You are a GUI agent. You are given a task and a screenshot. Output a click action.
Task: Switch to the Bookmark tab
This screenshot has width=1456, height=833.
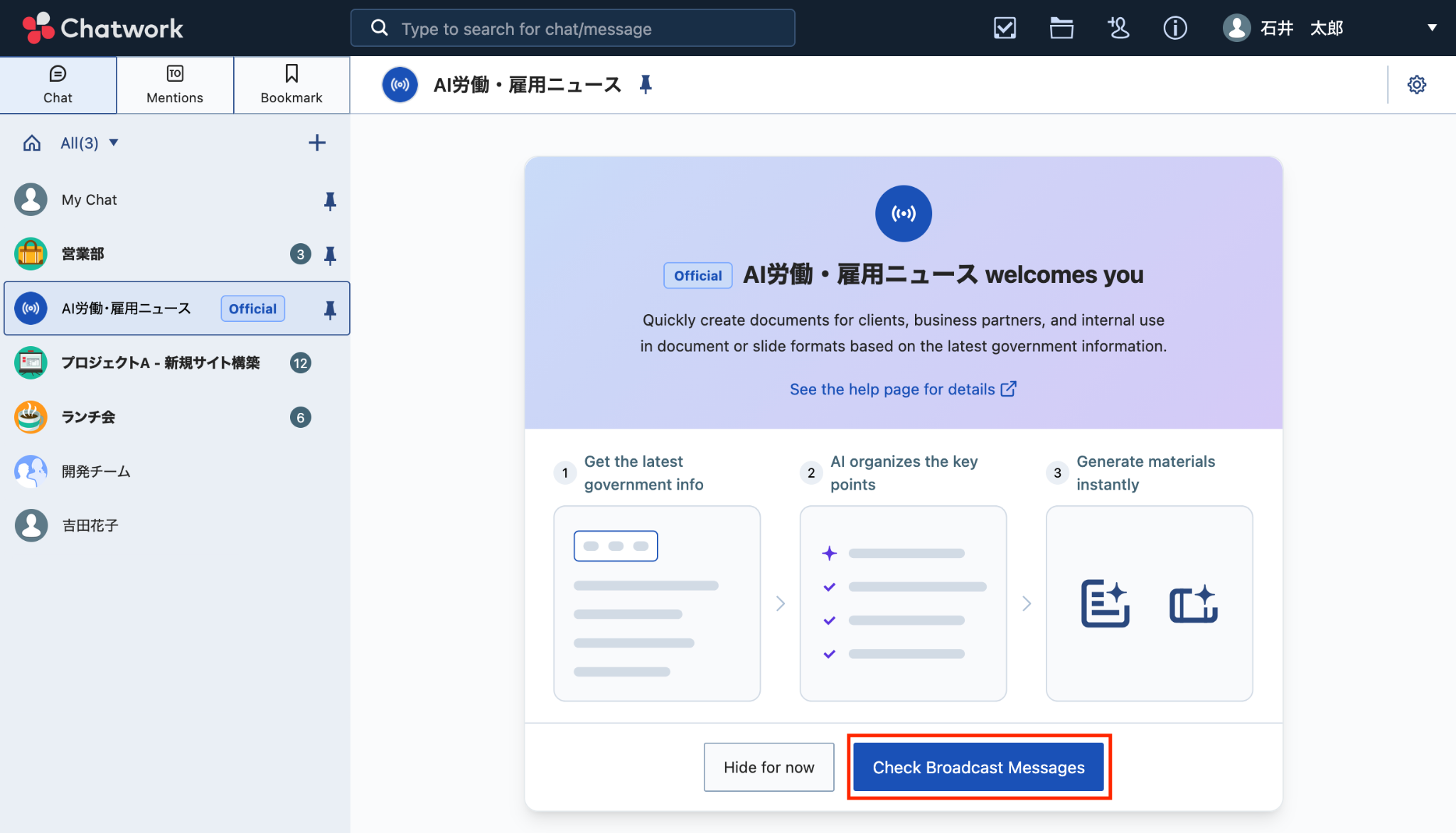pos(291,85)
